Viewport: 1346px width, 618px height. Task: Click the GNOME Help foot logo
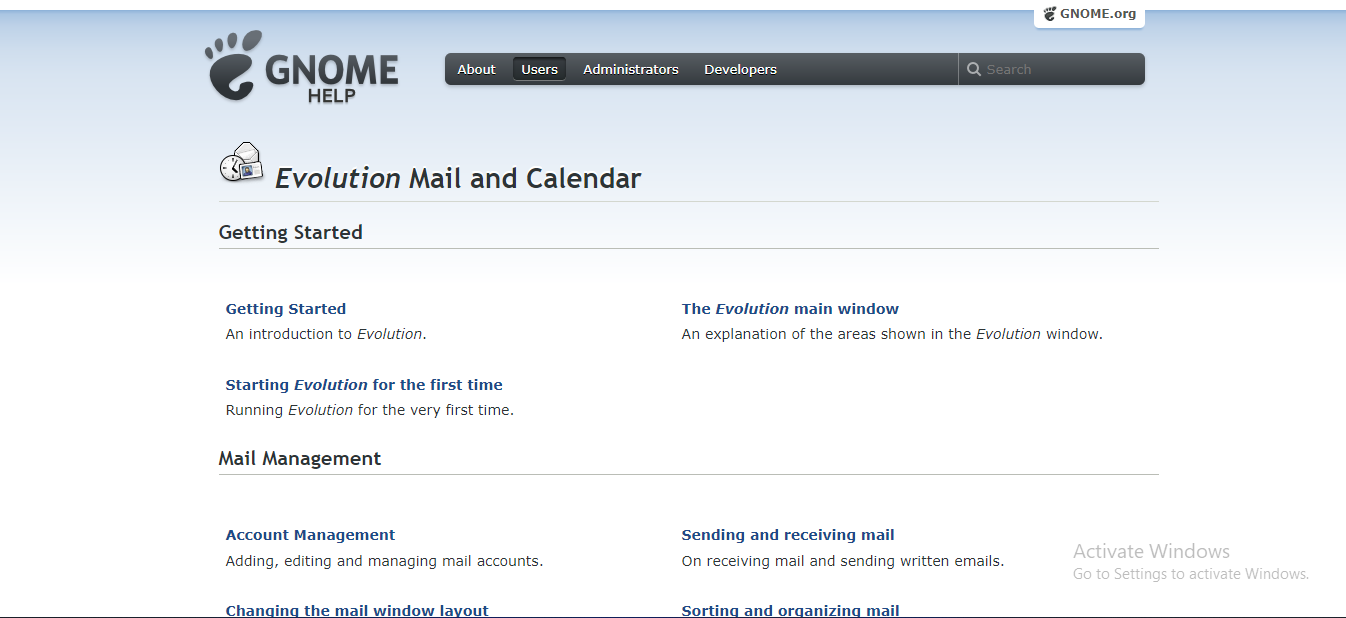[232, 66]
